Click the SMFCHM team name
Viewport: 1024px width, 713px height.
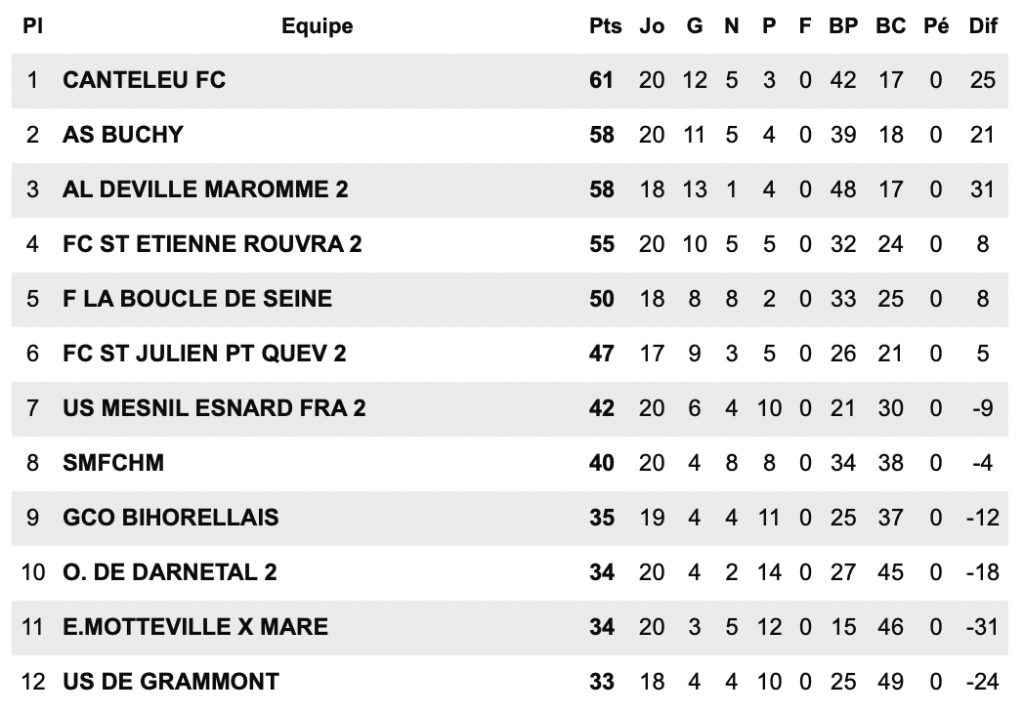pos(113,463)
